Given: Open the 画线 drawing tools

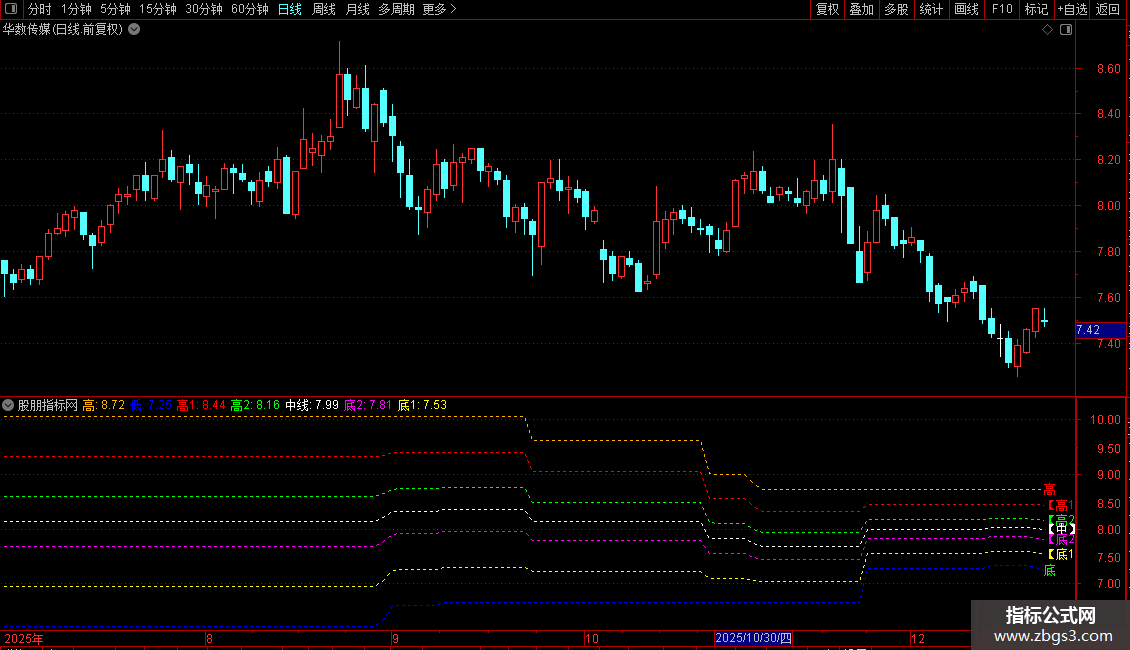Looking at the screenshot, I should (966, 9).
